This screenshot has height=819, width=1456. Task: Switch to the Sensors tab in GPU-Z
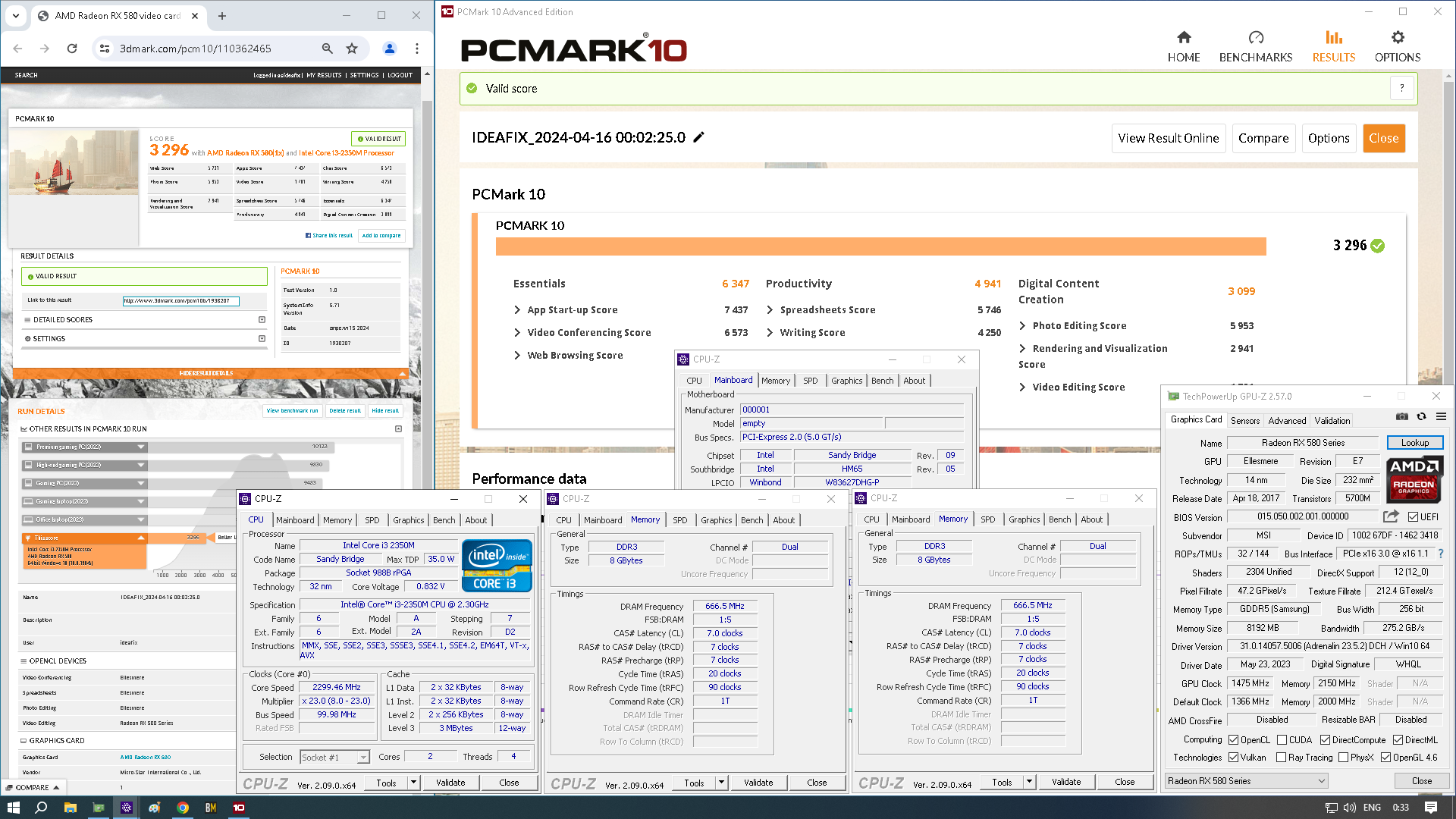[x=1245, y=420]
